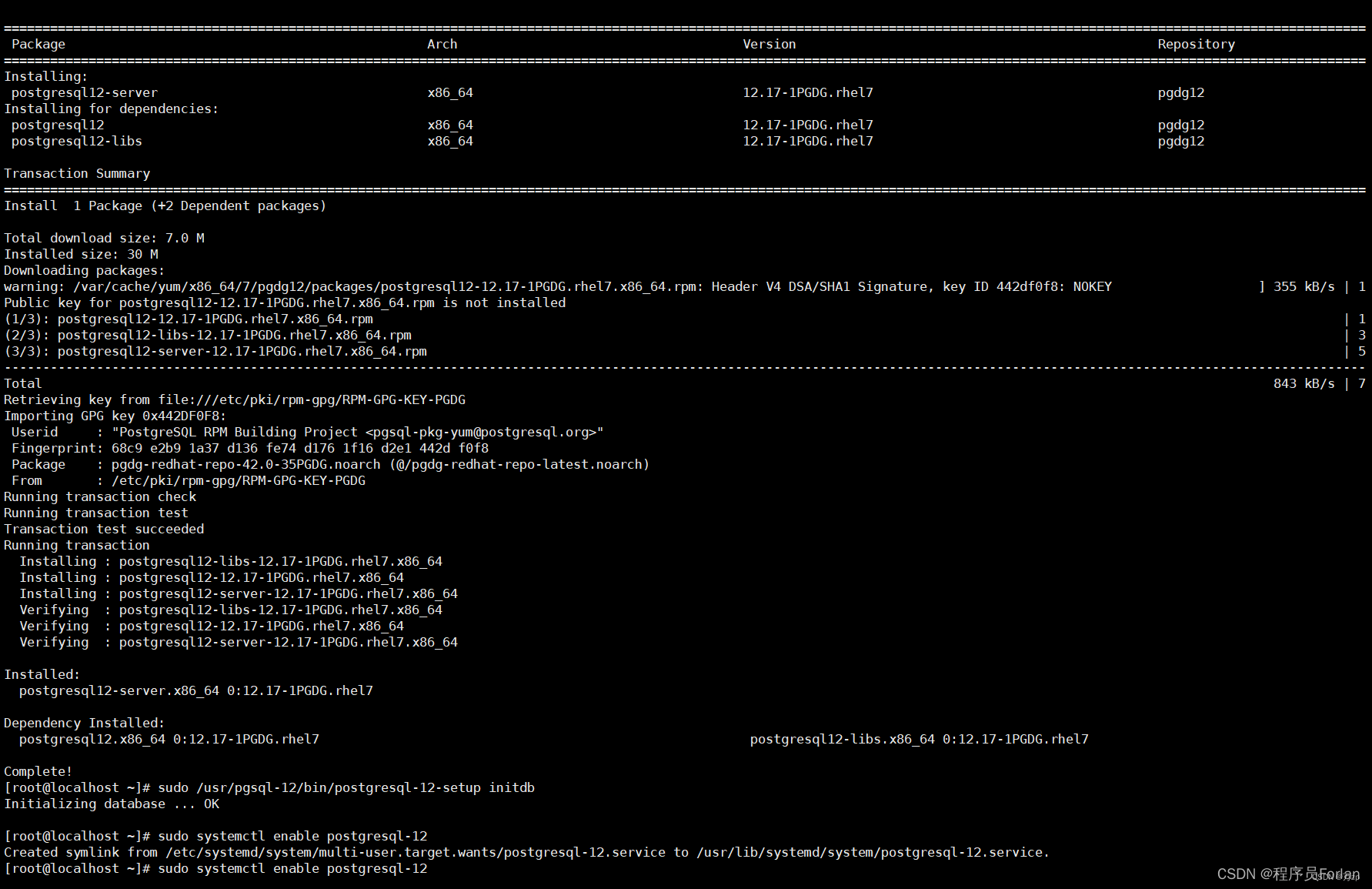Click the "843 kB/s" total speed
The height and width of the screenshot is (889, 1372).
pyautogui.click(x=1304, y=383)
